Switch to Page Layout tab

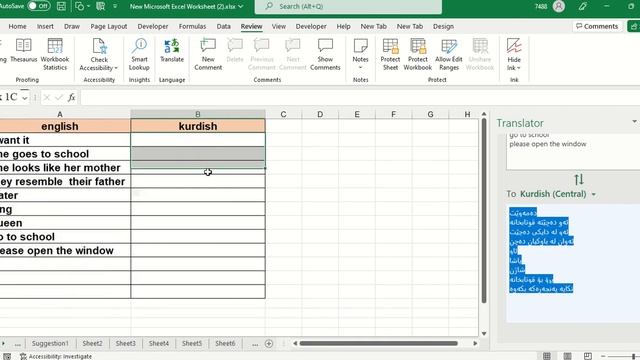point(109,26)
